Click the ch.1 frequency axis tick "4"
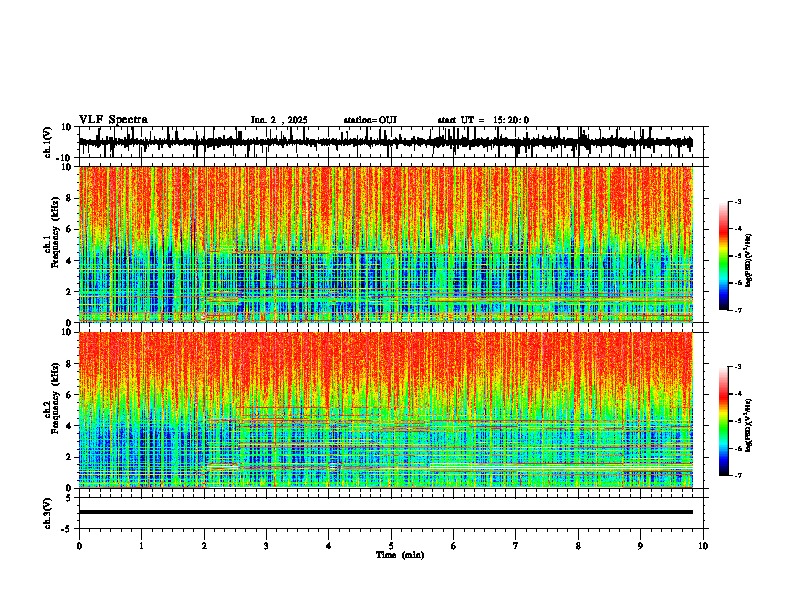 click(x=69, y=261)
